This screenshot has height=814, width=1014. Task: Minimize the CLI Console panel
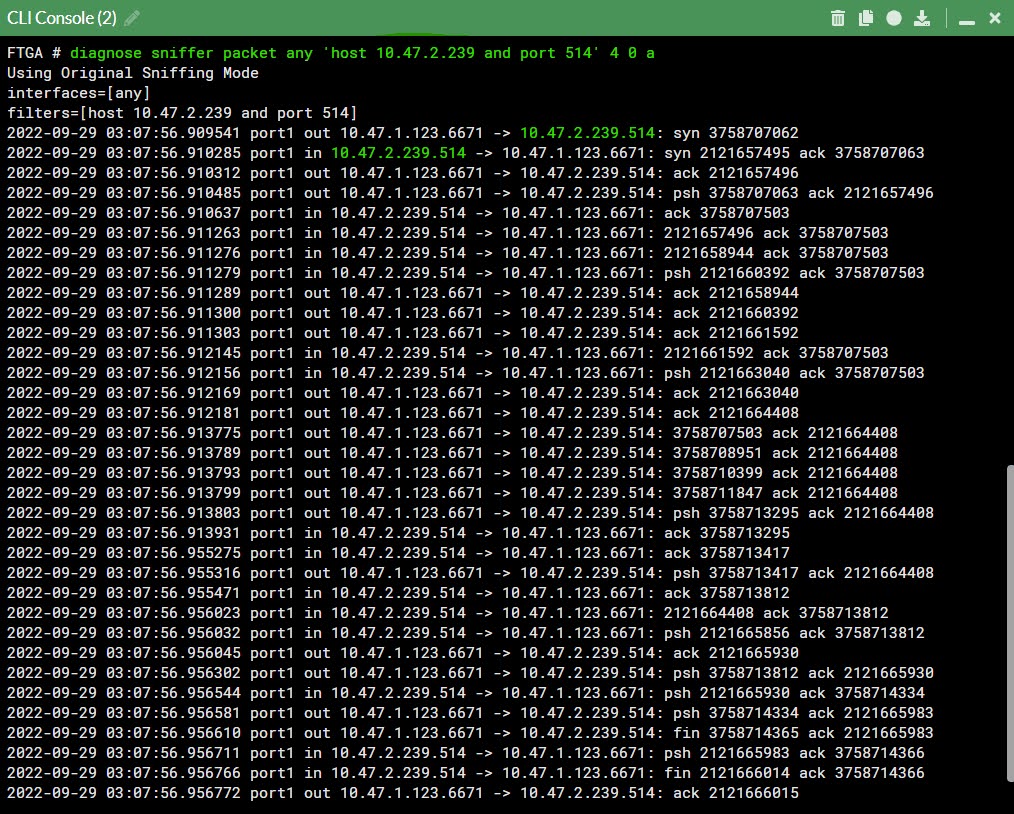pyautogui.click(x=967, y=21)
